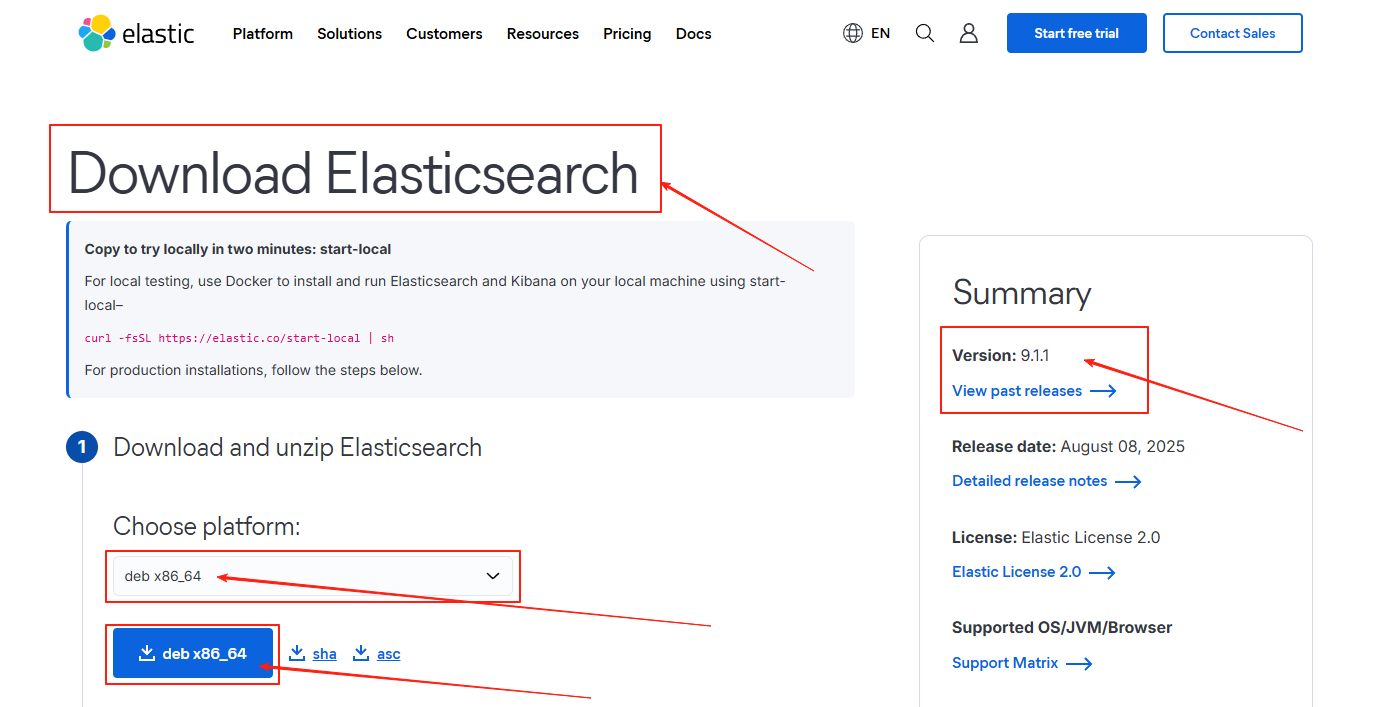This screenshot has width=1398, height=707.
Task: Open the user account icon
Action: click(968, 33)
